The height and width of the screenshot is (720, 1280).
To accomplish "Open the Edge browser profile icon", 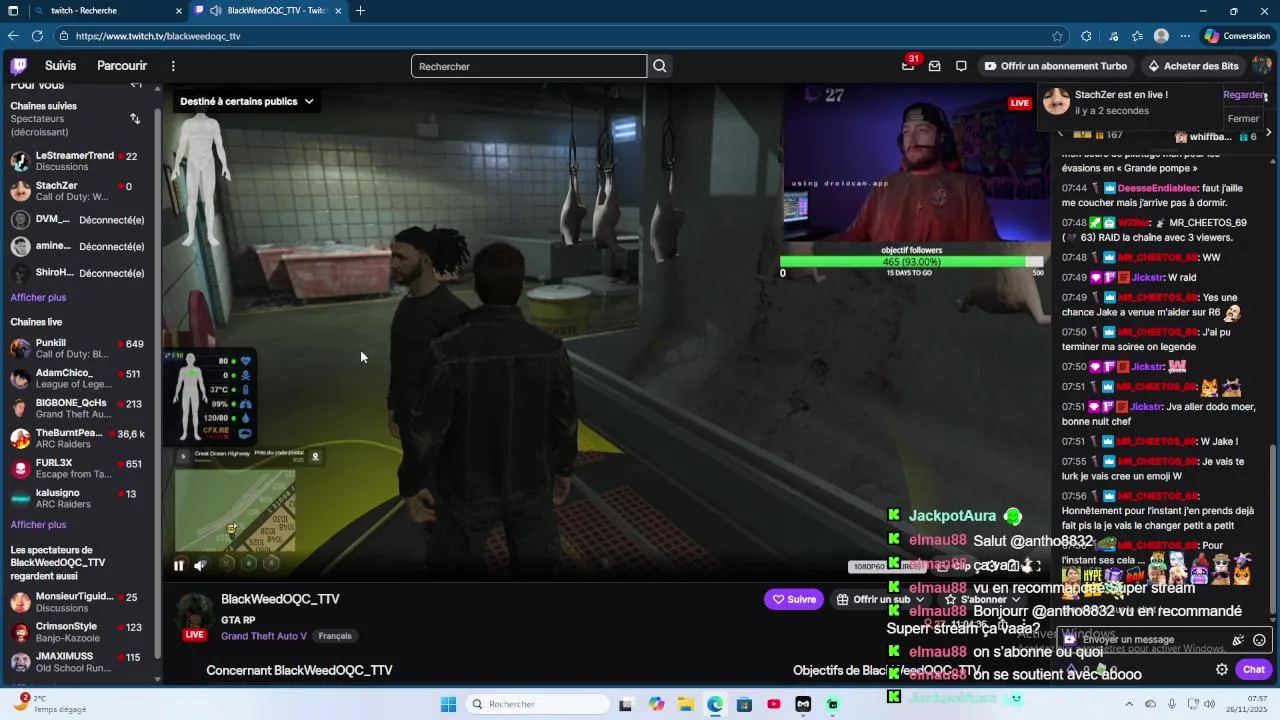I will click(x=1161, y=36).
